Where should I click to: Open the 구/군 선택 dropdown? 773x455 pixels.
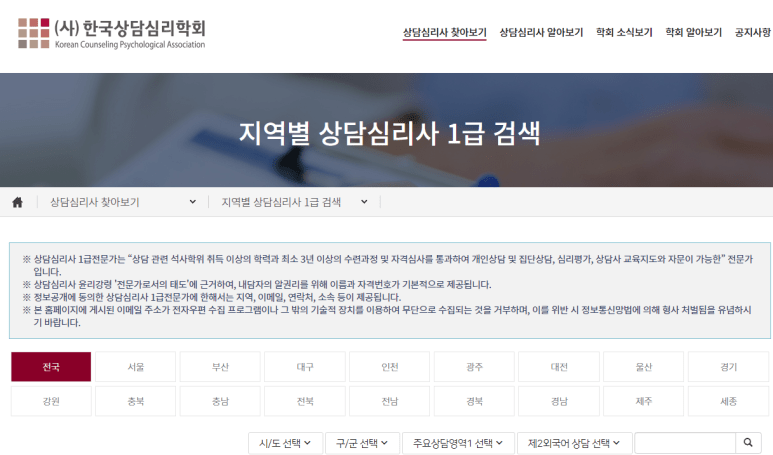[361, 443]
